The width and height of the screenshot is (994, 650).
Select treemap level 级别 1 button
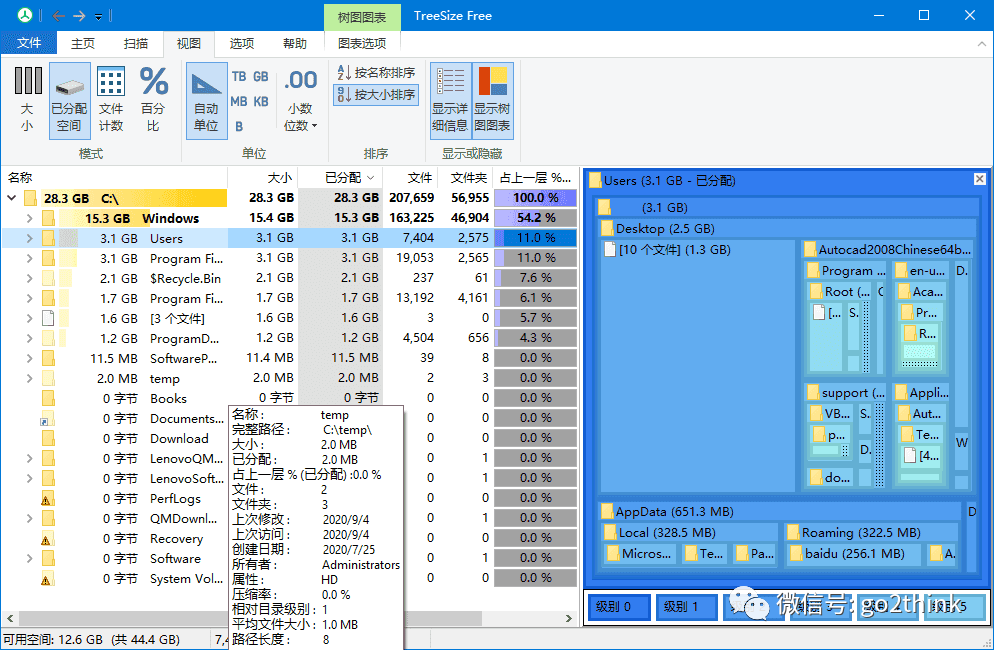[x=687, y=607]
